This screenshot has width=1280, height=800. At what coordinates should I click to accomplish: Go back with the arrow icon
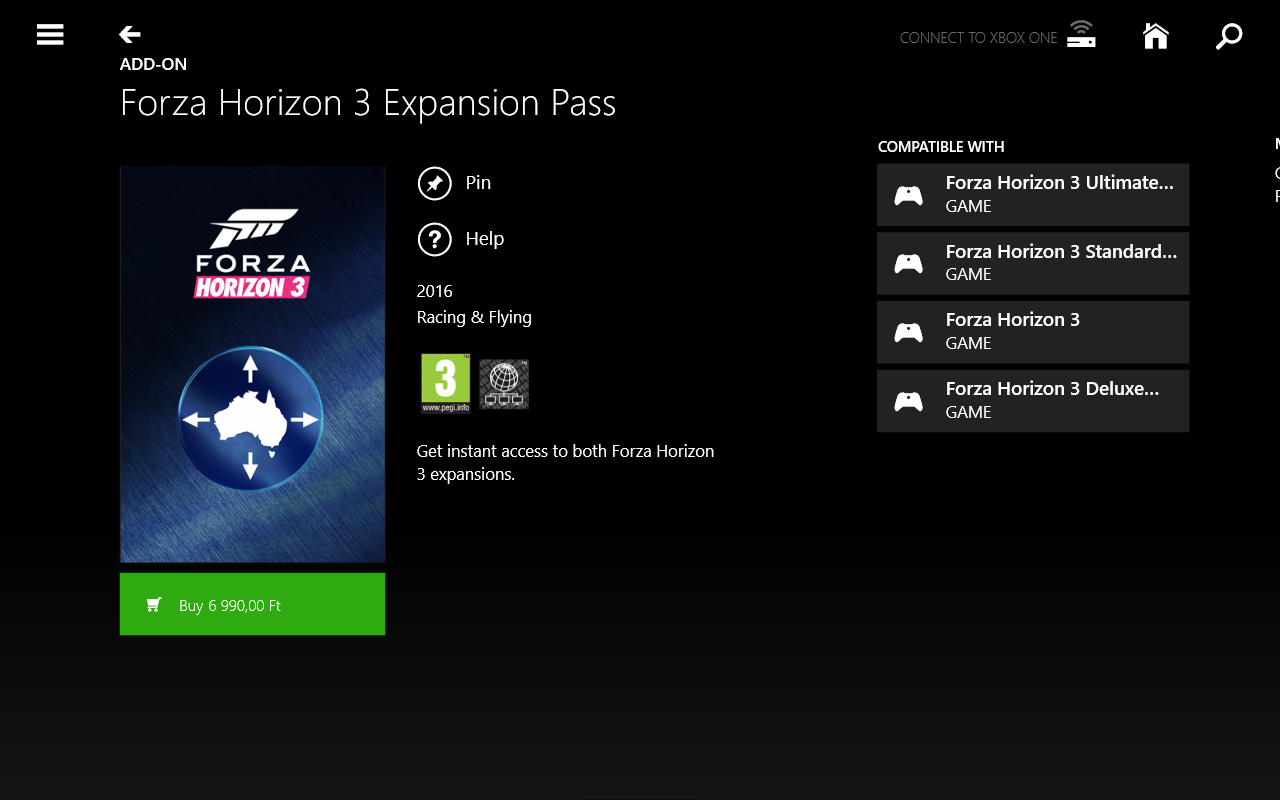[x=130, y=35]
